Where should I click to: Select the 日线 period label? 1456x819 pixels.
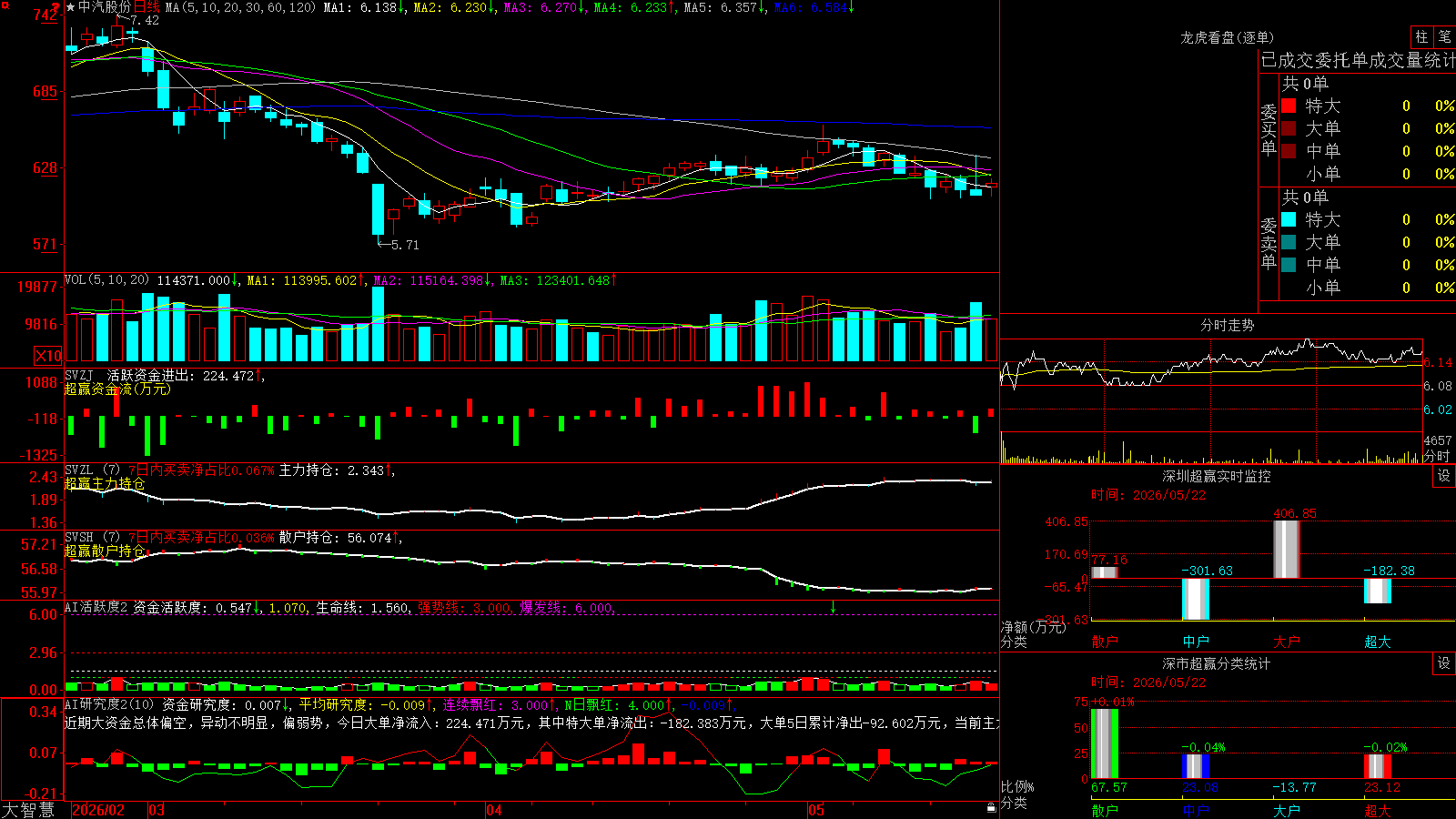point(147,7)
